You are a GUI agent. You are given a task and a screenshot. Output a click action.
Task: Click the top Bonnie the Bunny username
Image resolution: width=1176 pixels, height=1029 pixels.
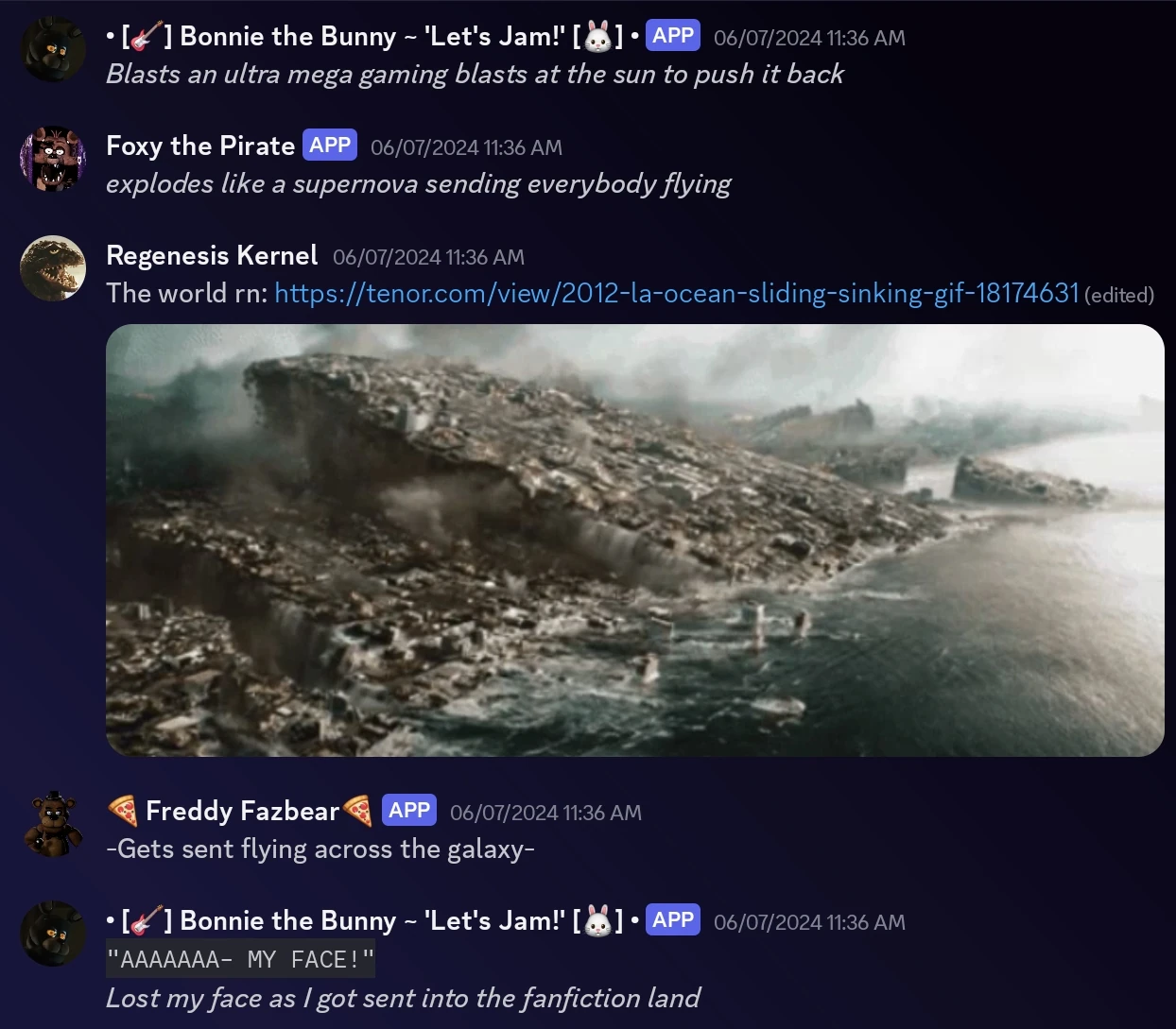point(372,36)
